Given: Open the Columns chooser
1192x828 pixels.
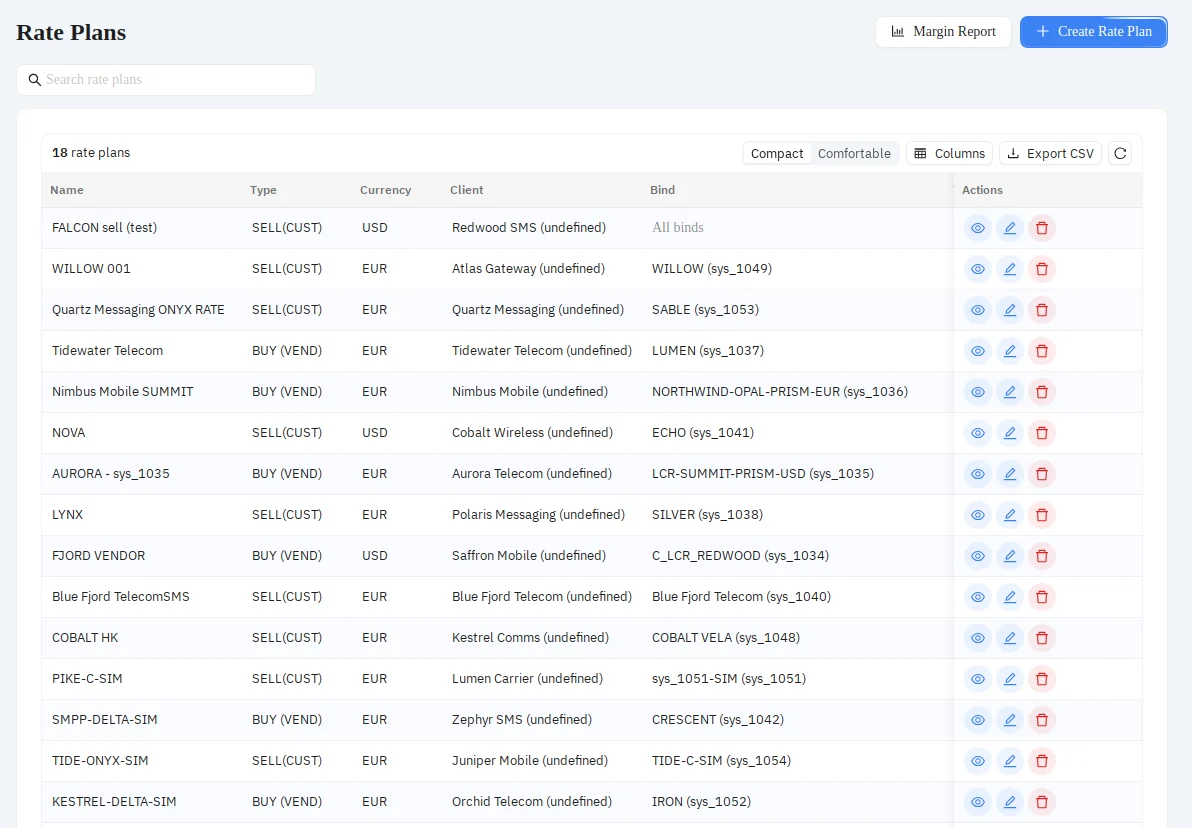Looking at the screenshot, I should point(949,154).
